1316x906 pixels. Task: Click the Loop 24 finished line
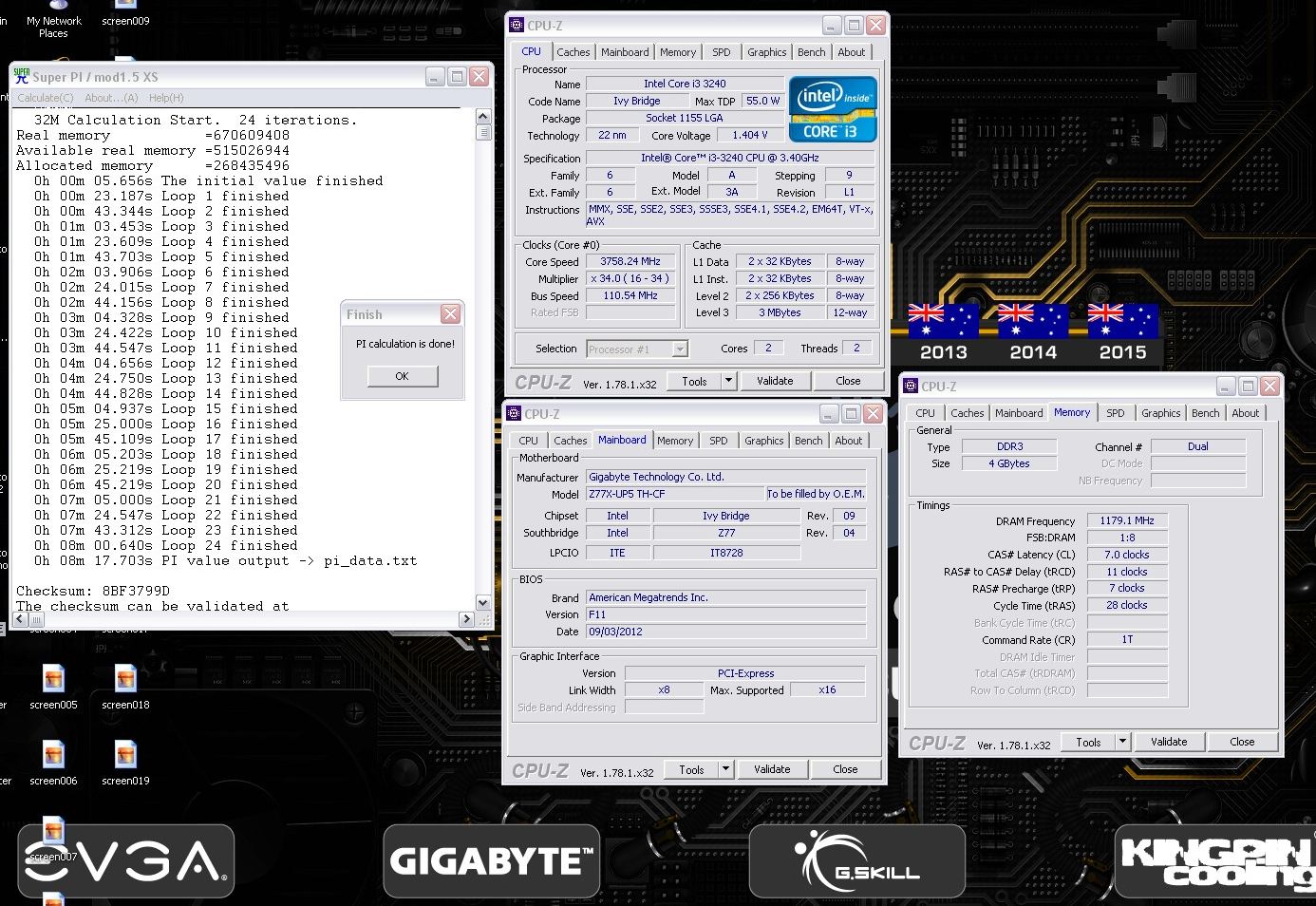[x=166, y=545]
